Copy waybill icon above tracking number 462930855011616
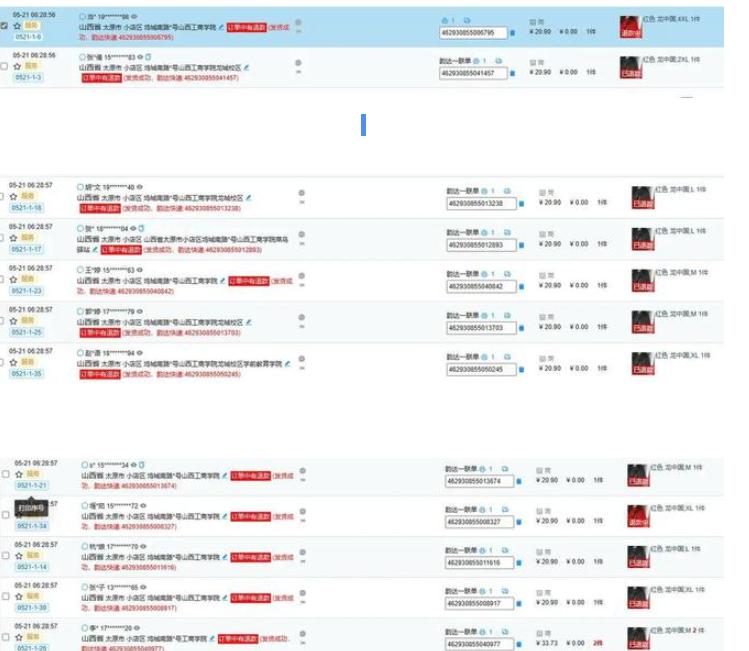 [505, 550]
